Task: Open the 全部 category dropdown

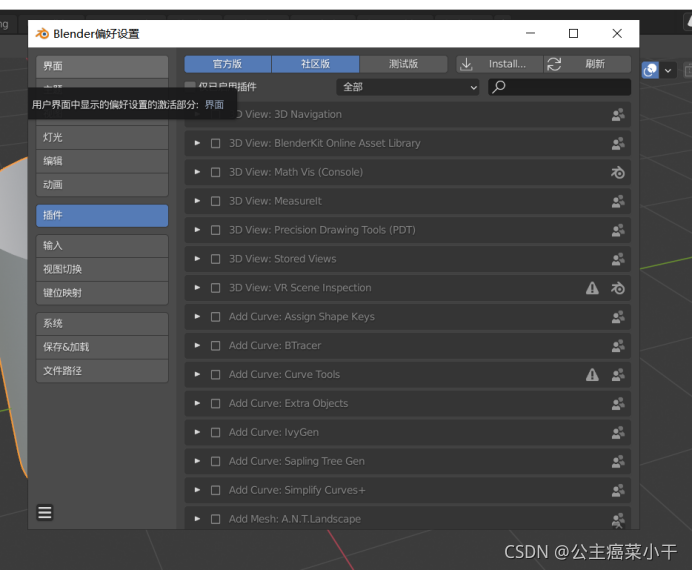Action: [407, 87]
